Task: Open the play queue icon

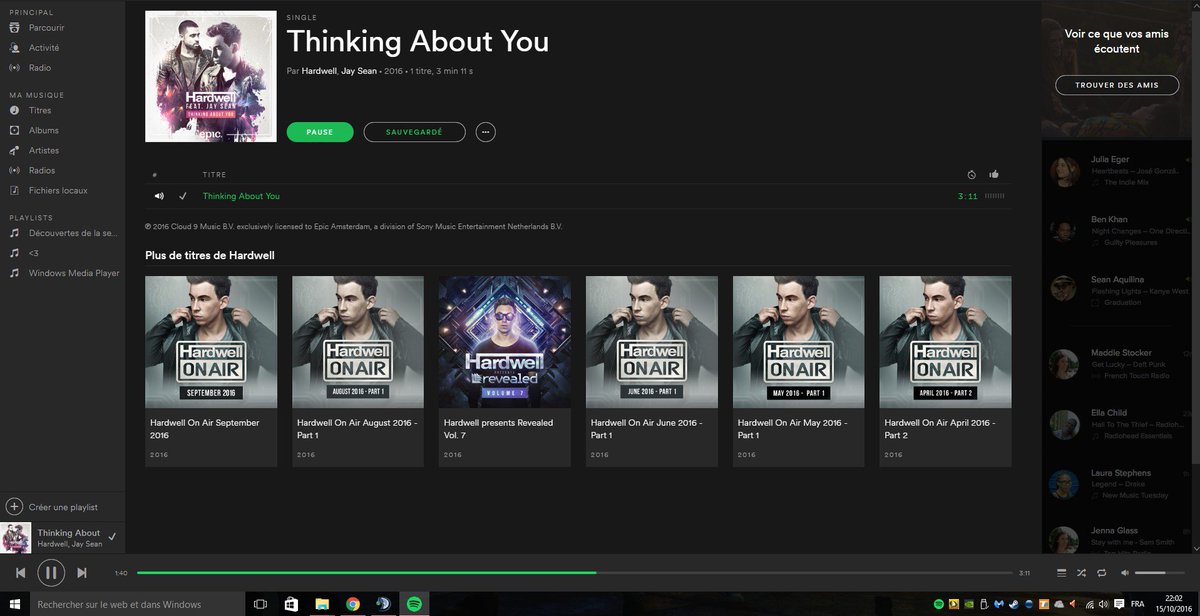Action: (x=1062, y=573)
